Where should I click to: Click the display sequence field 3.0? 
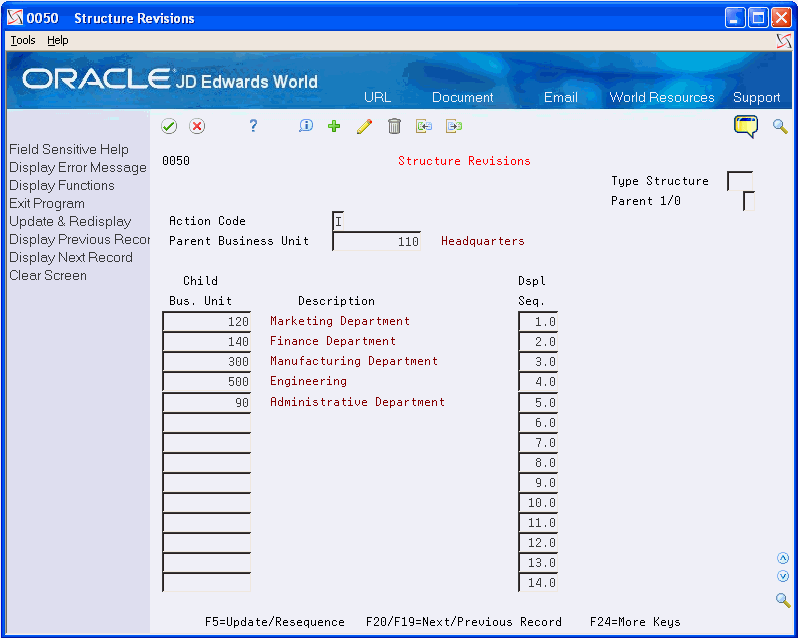pyautogui.click(x=538, y=361)
